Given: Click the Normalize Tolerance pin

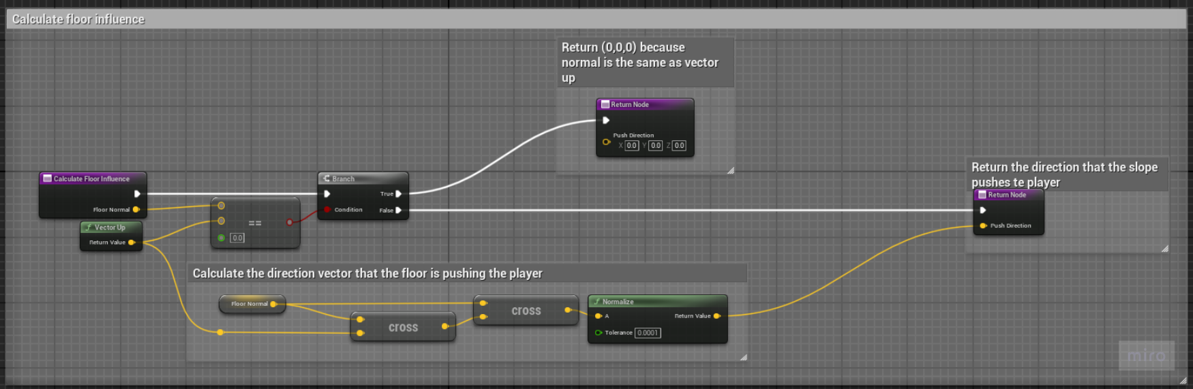Looking at the screenshot, I should [x=600, y=333].
